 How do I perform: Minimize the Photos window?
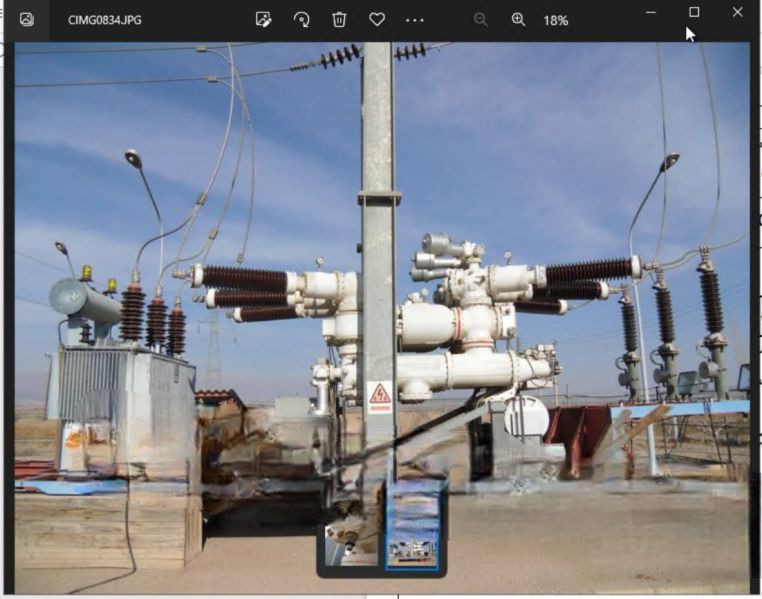point(651,12)
